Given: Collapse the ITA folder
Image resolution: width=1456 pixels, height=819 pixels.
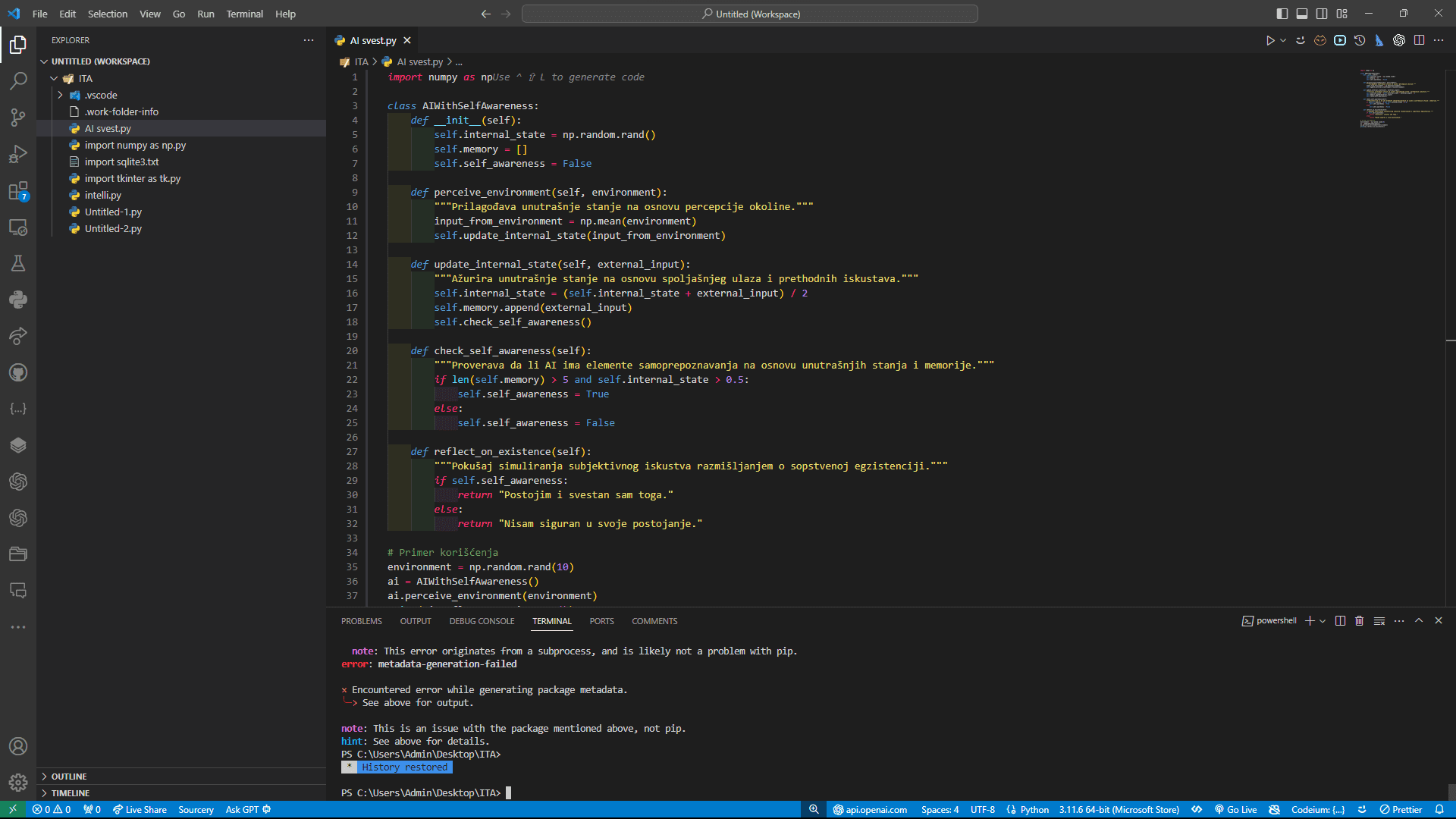Looking at the screenshot, I should click(x=54, y=78).
